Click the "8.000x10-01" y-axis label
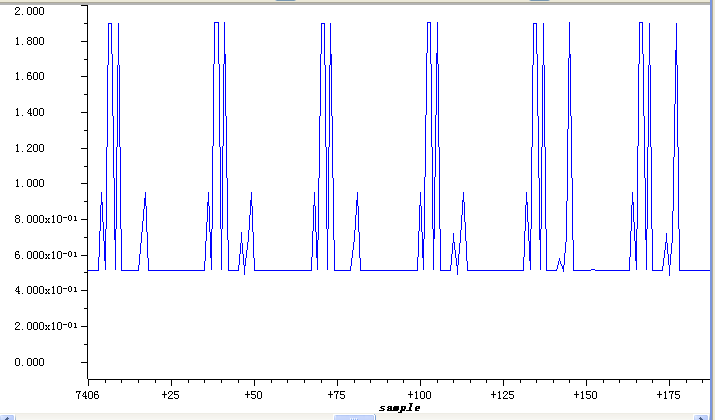The width and height of the screenshot is (715, 420). tap(46, 219)
